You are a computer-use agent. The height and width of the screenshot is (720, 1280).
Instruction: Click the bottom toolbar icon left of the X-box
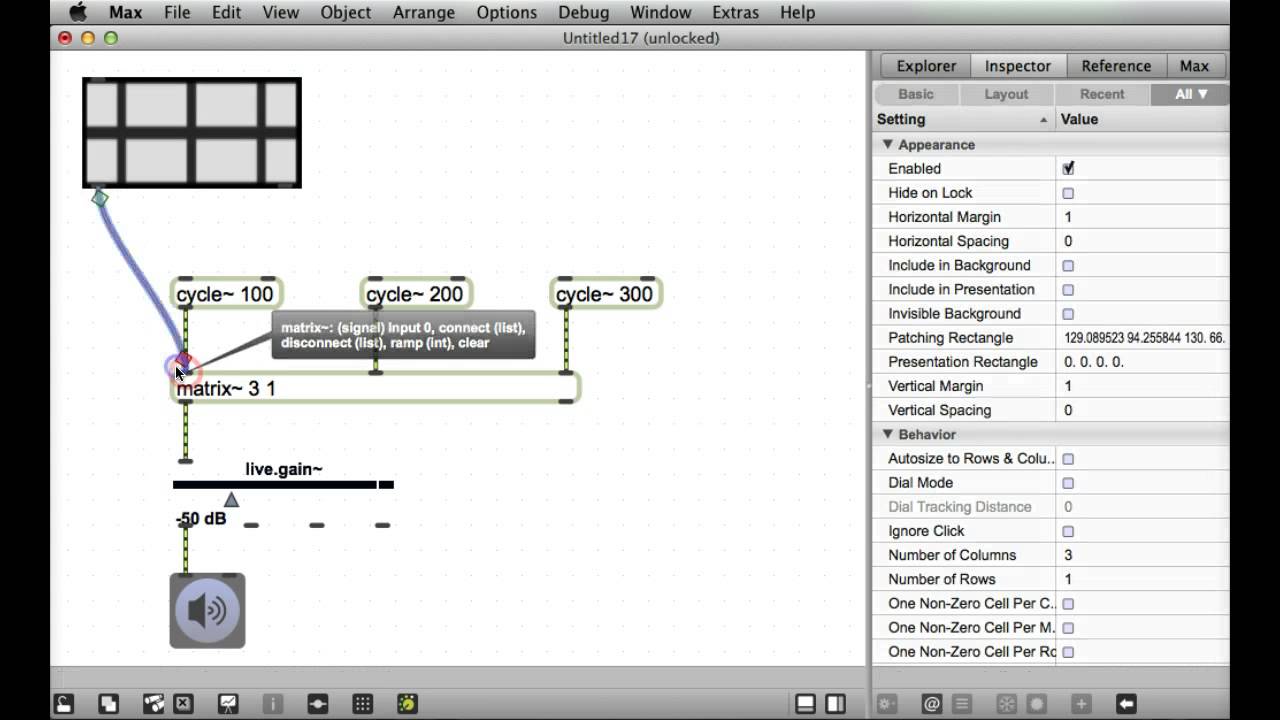coord(153,704)
